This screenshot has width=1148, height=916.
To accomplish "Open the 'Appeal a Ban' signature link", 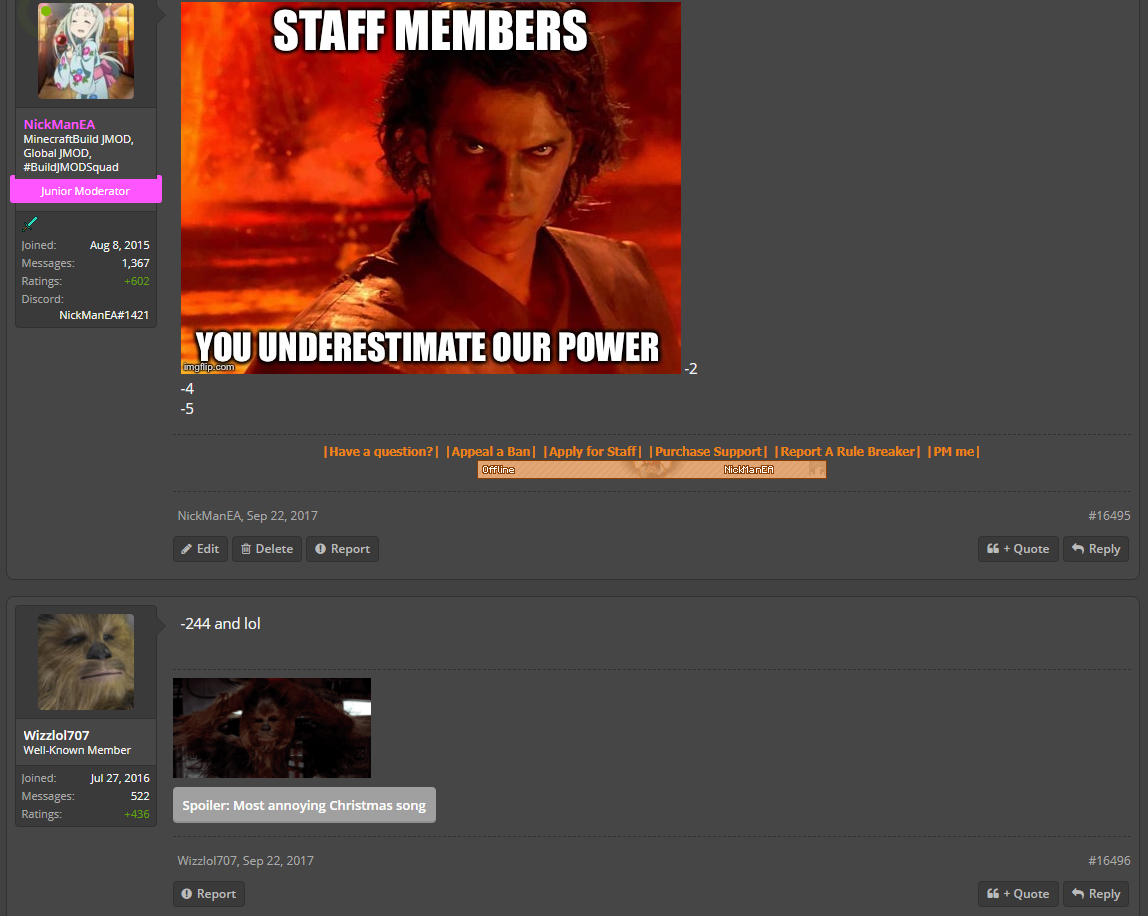I will (491, 452).
